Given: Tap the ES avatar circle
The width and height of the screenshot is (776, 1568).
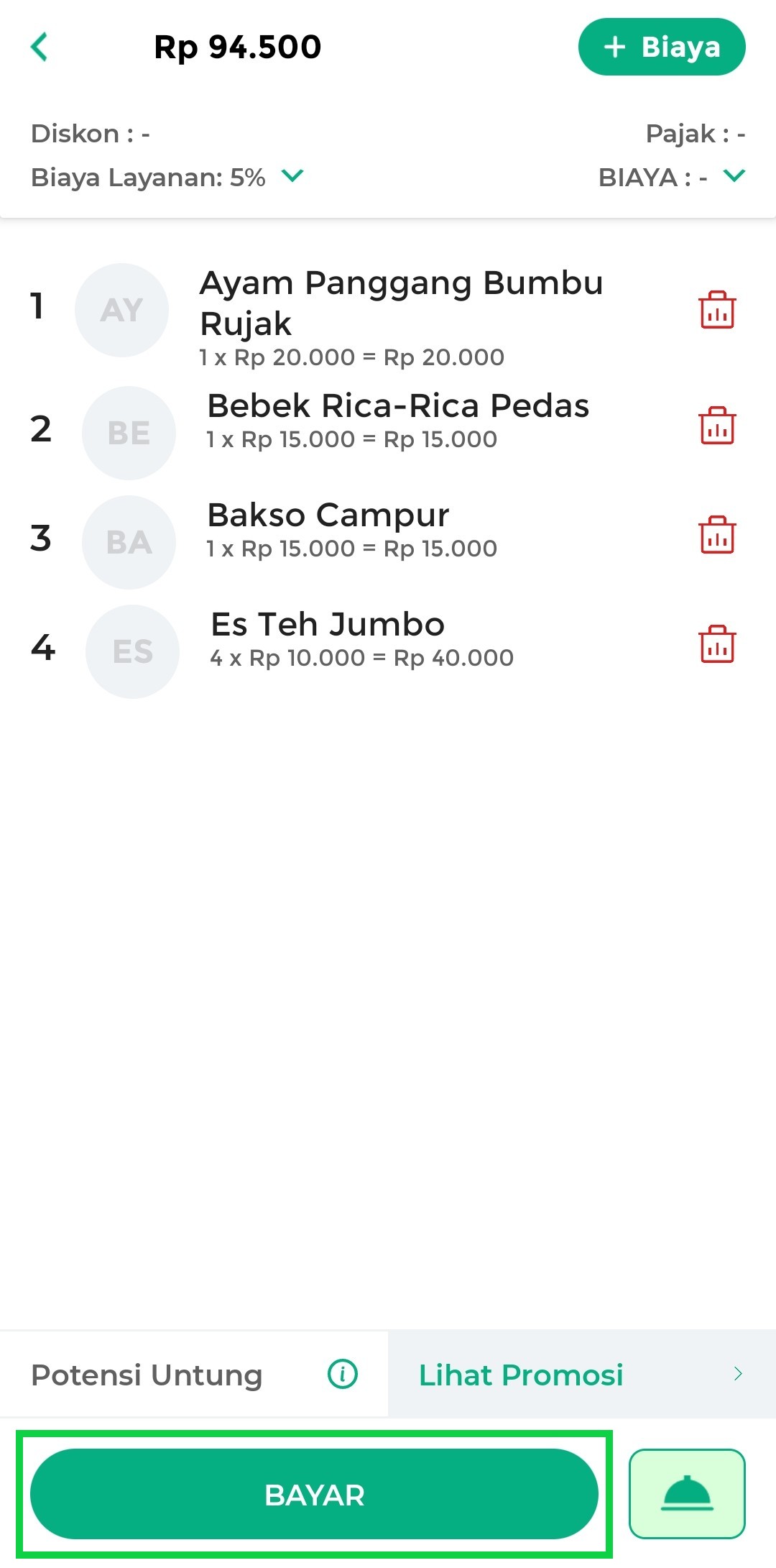Looking at the screenshot, I should [132, 651].
